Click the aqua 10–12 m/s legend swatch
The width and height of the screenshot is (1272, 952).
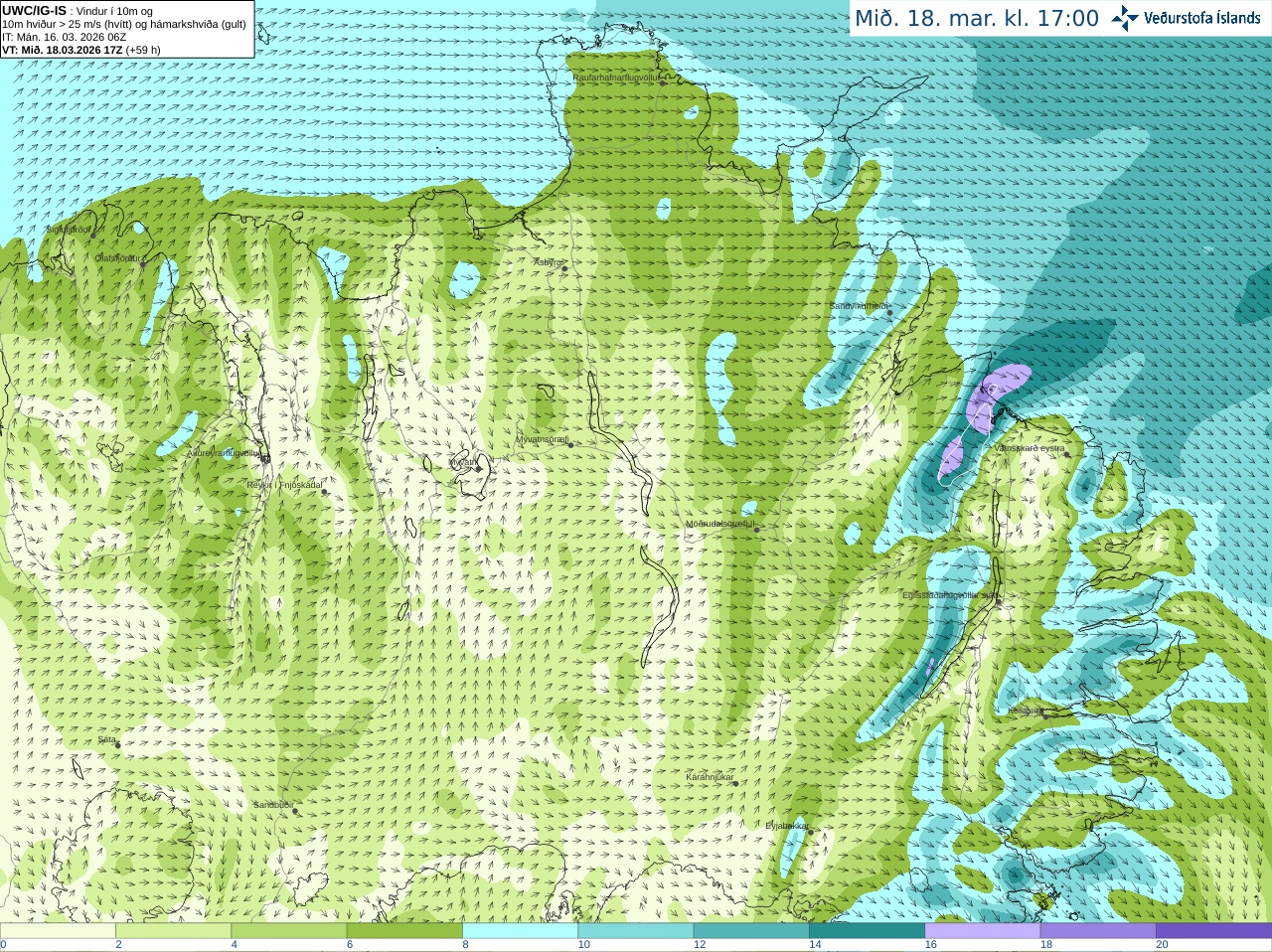coord(635,931)
